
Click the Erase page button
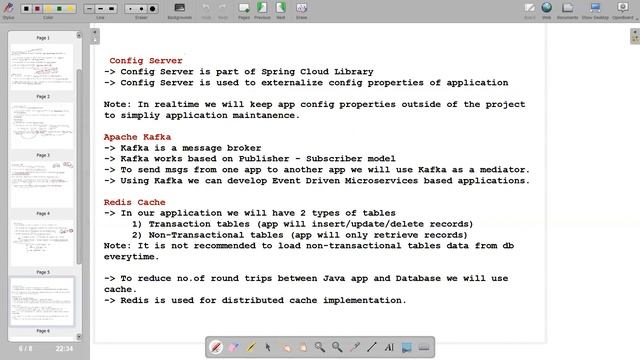coord(302,11)
